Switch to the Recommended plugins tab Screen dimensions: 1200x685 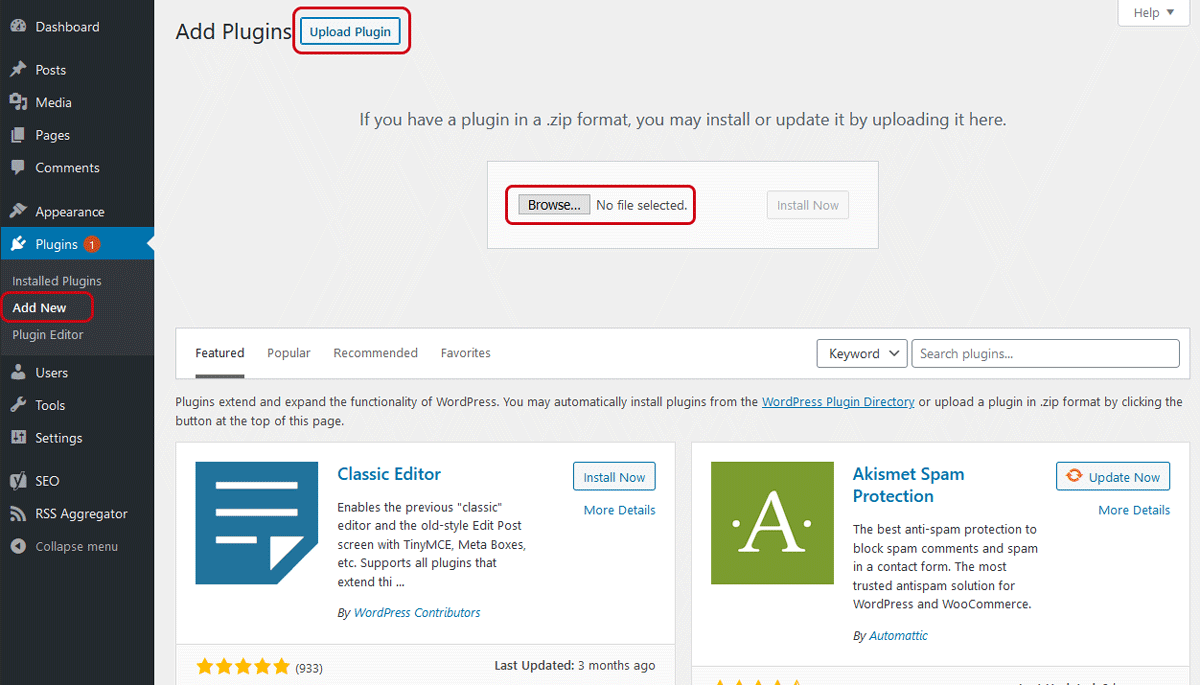(375, 353)
